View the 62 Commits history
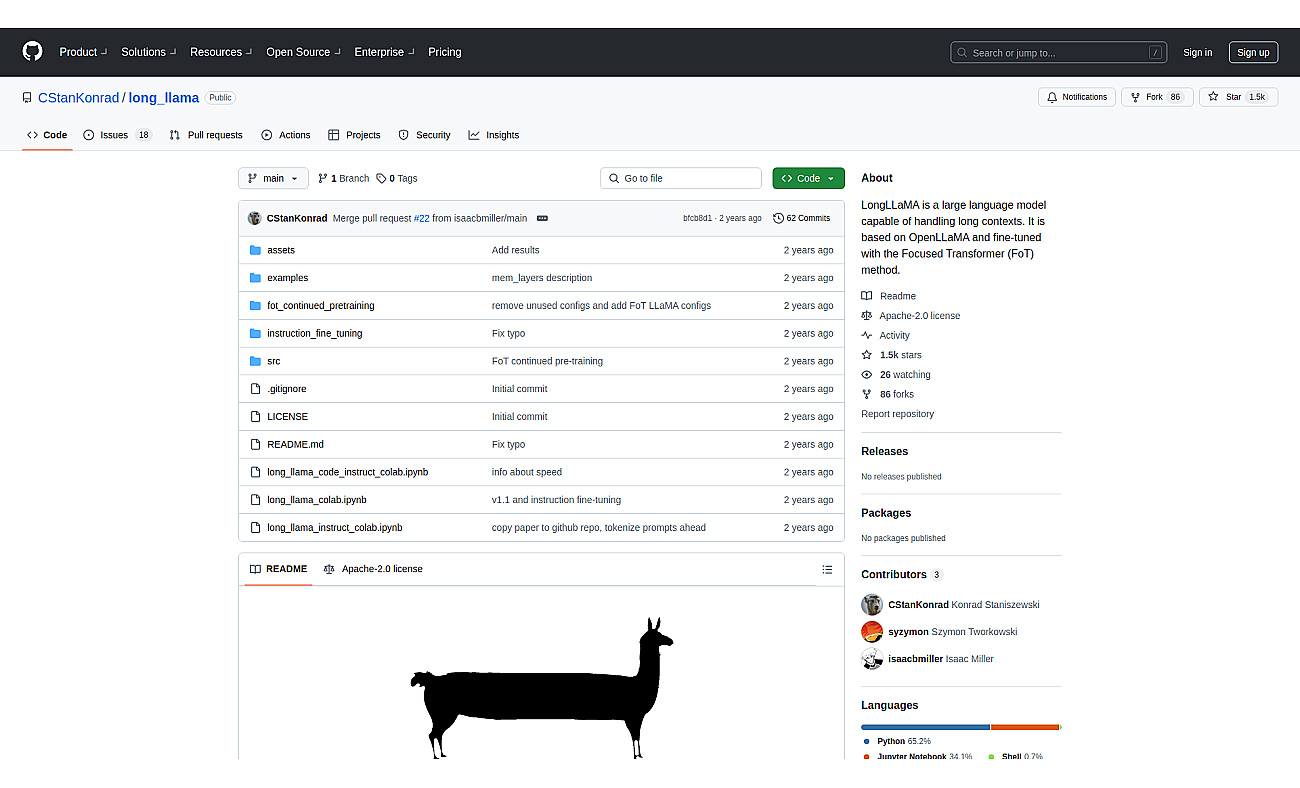The width and height of the screenshot is (1300, 788). click(801, 218)
